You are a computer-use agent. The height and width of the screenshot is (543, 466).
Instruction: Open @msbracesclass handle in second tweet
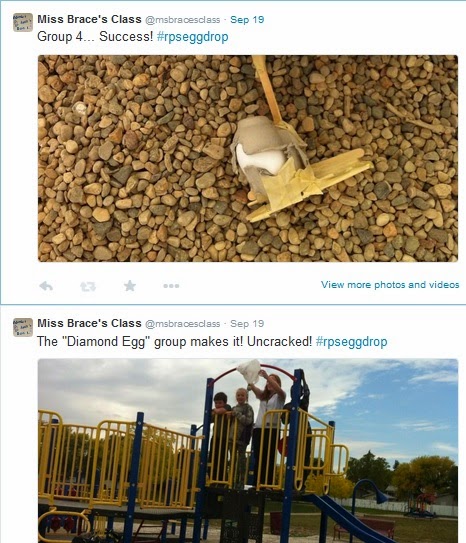[x=182, y=324]
